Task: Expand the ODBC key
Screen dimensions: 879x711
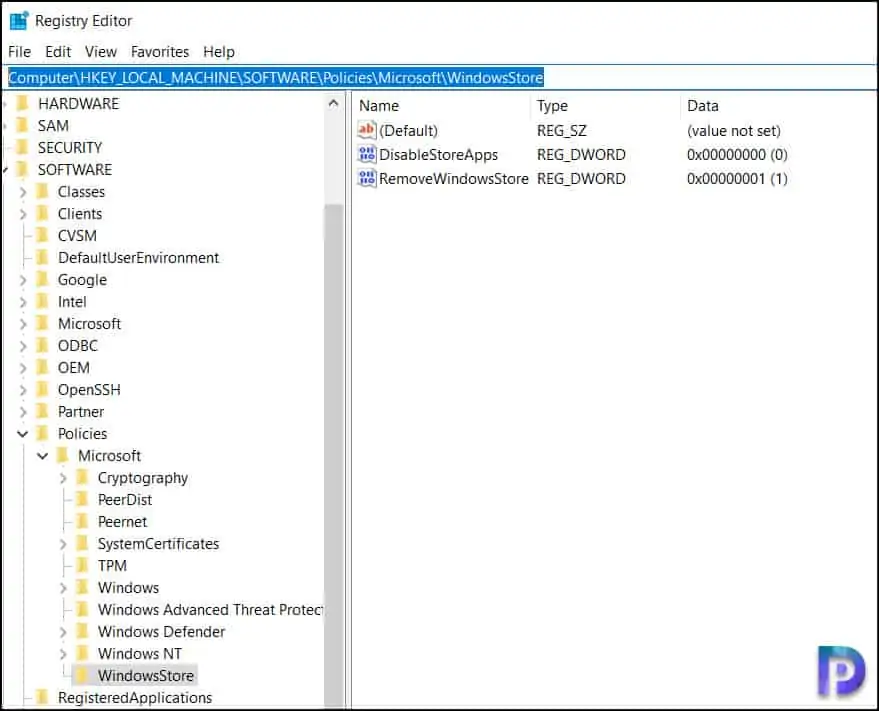Action: (23, 346)
